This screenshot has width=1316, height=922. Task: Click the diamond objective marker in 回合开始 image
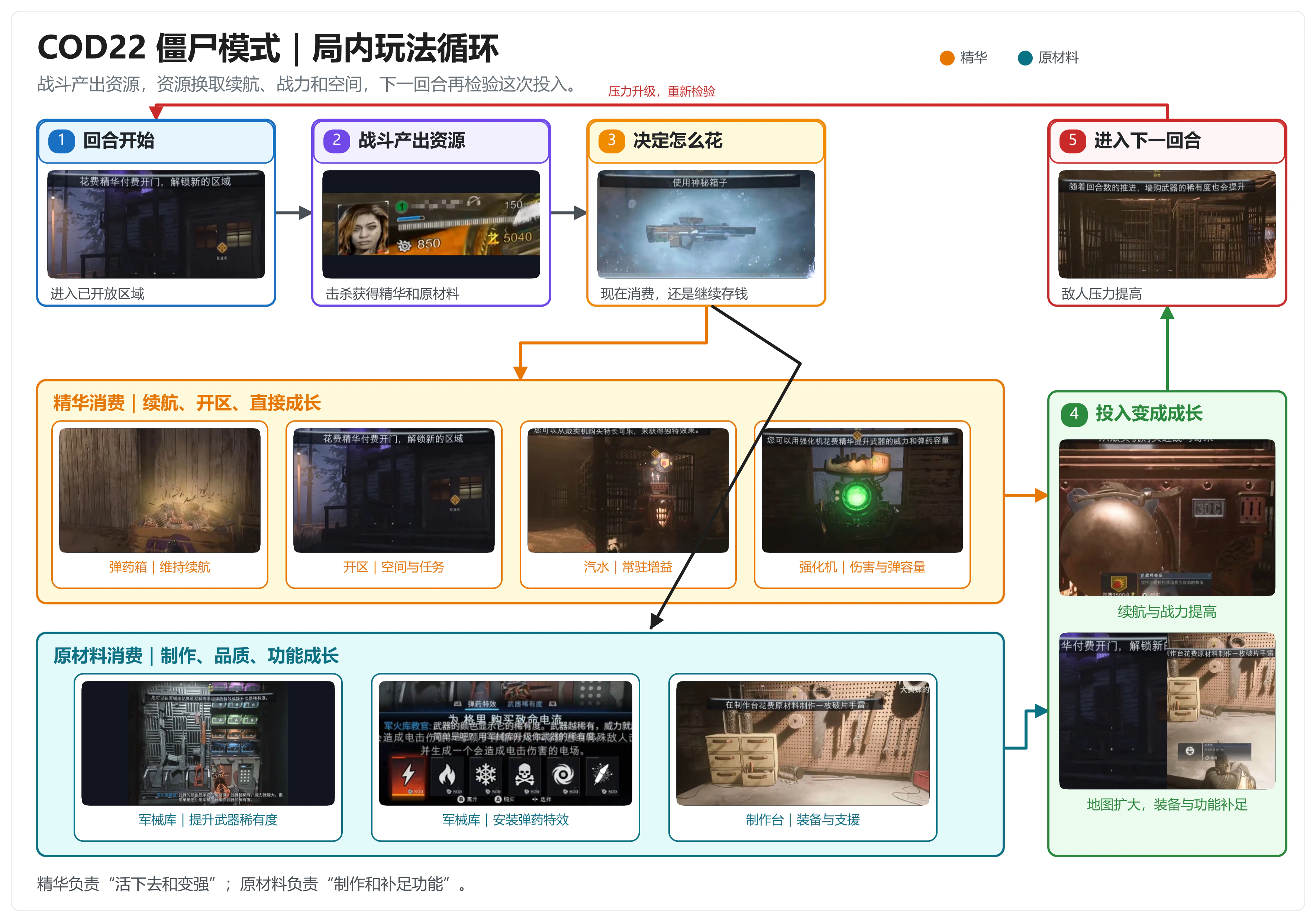pyautogui.click(x=222, y=248)
